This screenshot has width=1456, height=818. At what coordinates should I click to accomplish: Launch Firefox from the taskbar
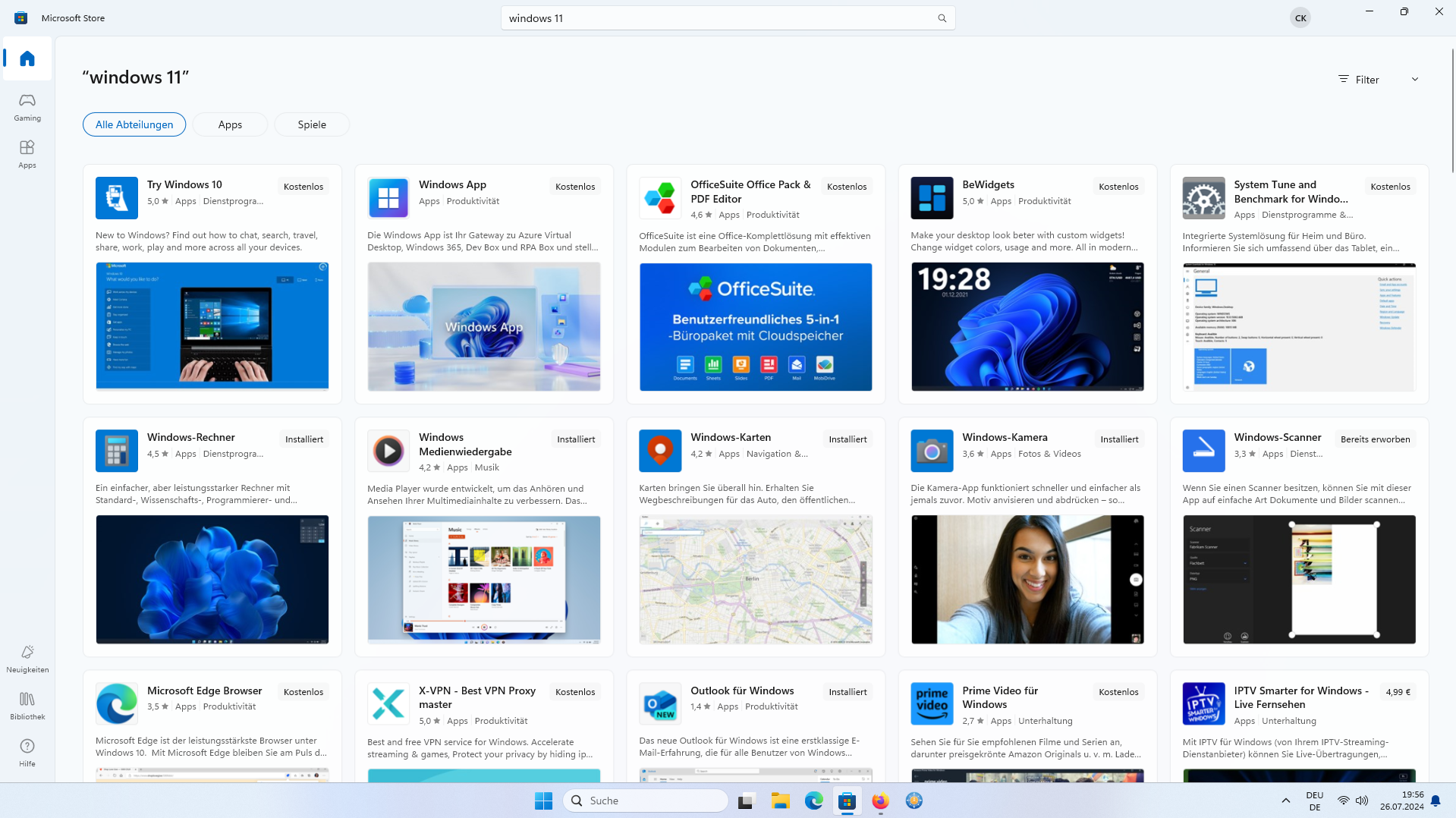click(x=880, y=801)
